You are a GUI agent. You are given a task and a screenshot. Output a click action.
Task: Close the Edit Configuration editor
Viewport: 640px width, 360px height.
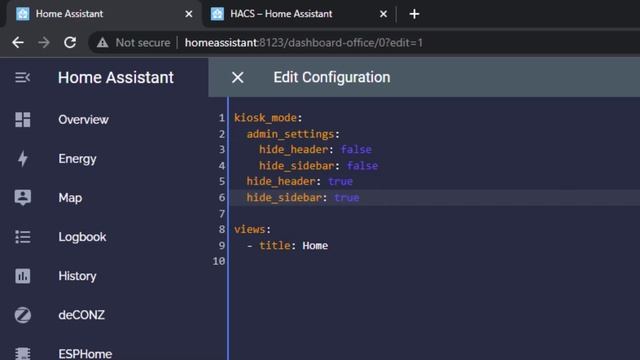click(x=238, y=78)
